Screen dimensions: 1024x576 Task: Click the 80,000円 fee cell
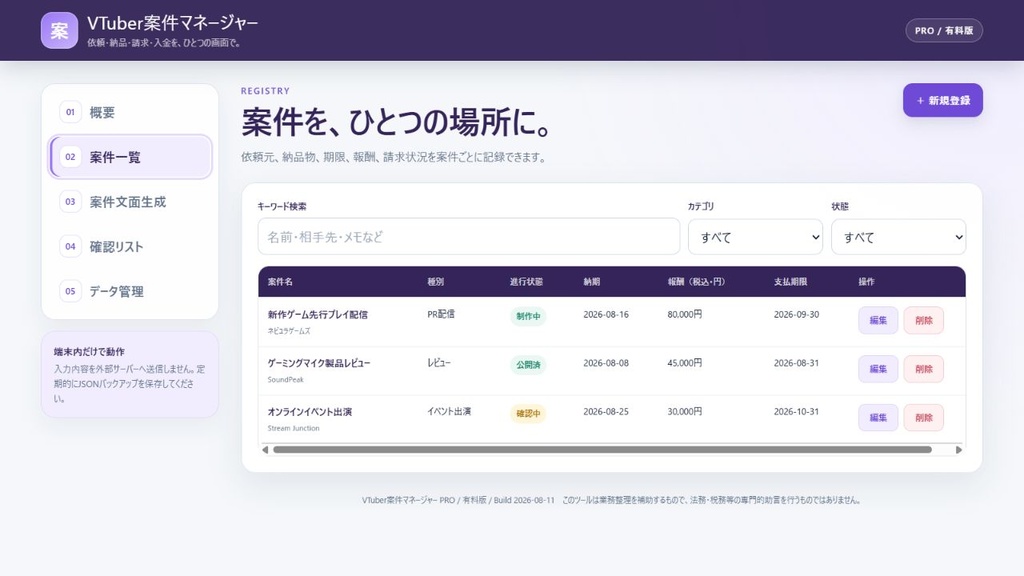pos(684,314)
